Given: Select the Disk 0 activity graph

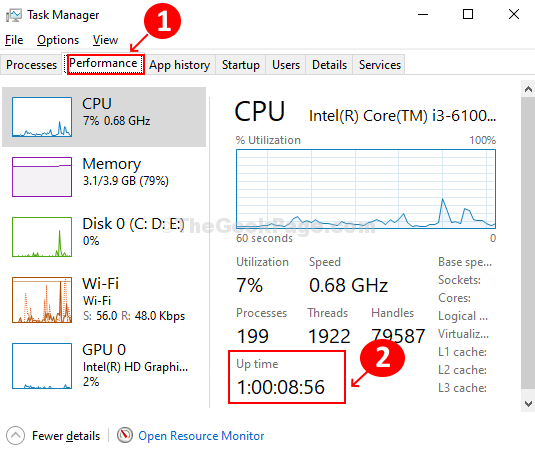Looking at the screenshot, I should (x=42, y=237).
